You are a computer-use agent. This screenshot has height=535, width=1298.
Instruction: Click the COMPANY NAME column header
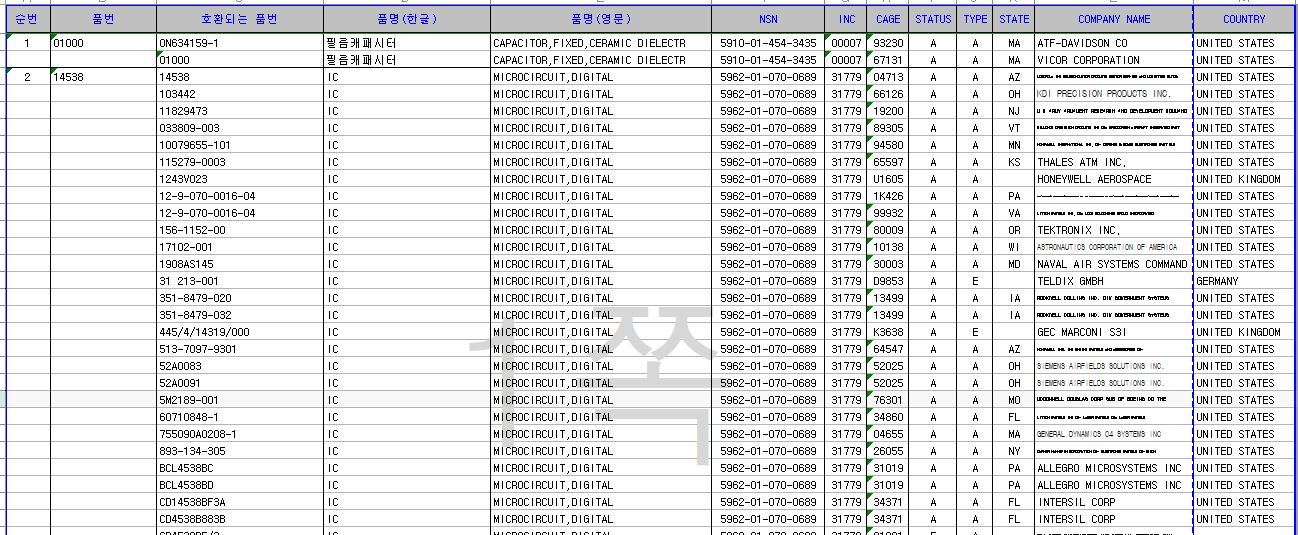tap(1114, 19)
